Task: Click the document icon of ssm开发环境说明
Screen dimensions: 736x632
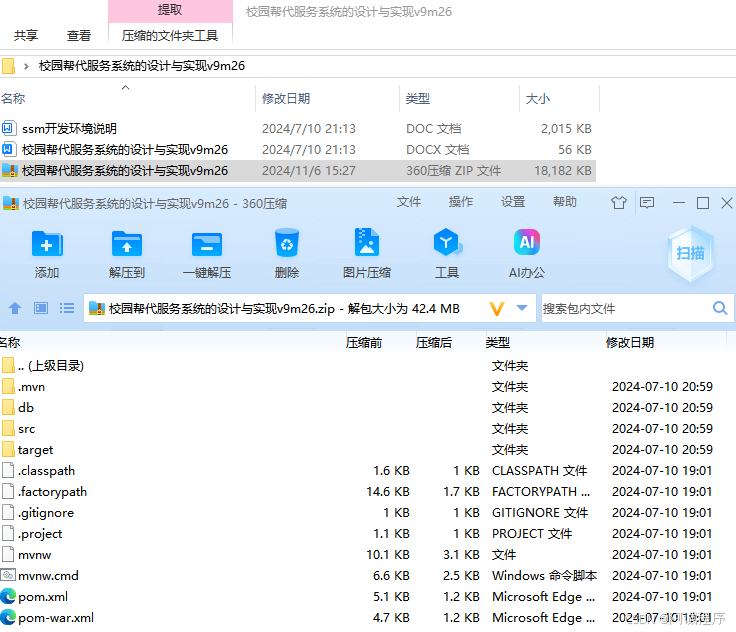Action: (8, 128)
